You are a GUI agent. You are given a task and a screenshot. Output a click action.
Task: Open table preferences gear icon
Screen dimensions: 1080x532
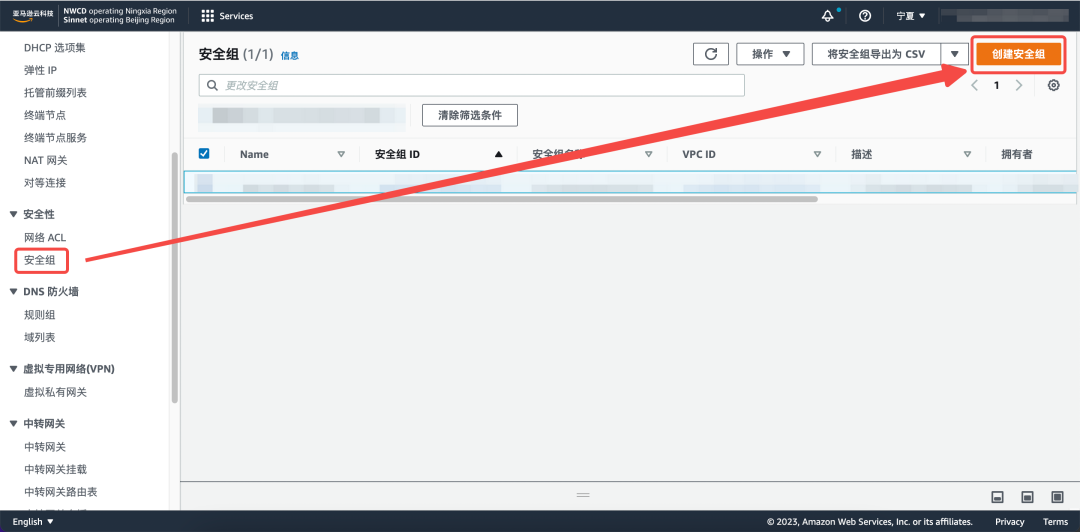(1053, 85)
